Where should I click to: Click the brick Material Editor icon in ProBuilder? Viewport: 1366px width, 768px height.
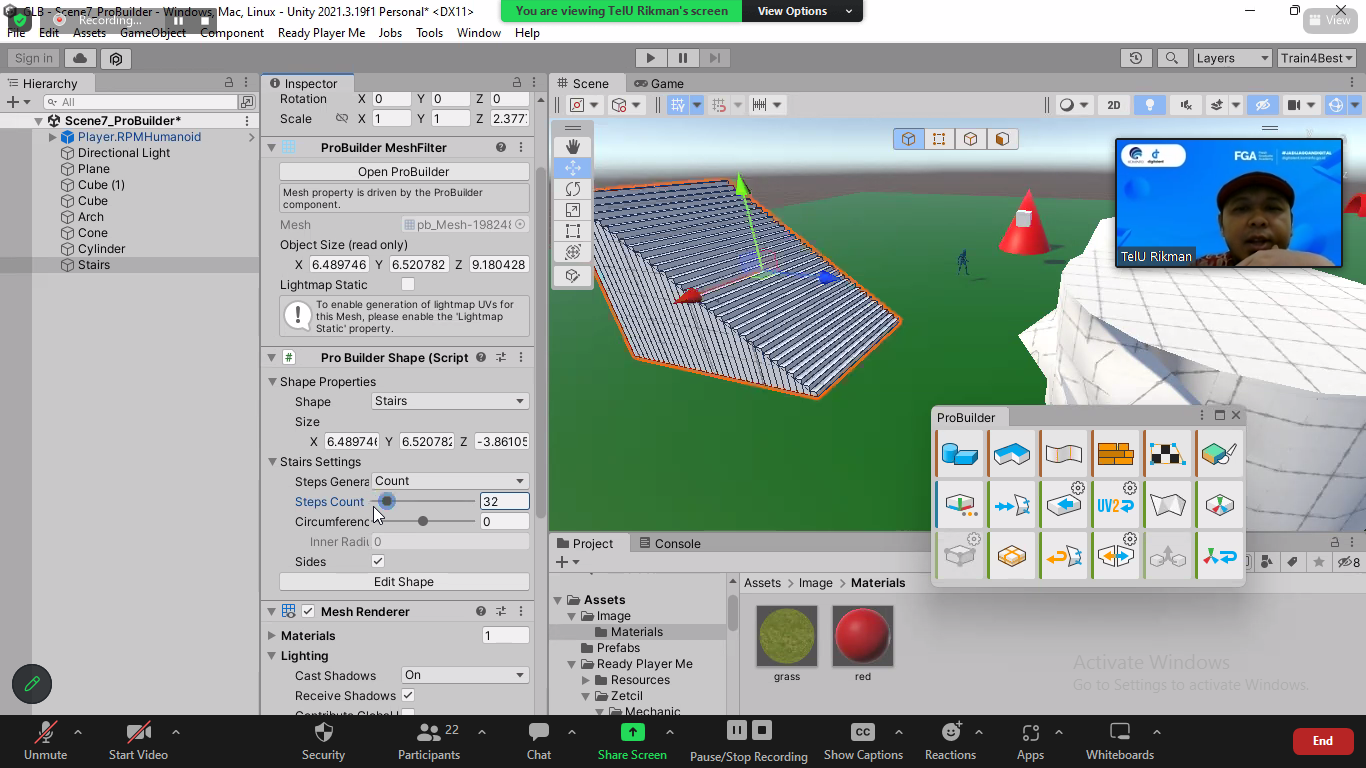1115,454
